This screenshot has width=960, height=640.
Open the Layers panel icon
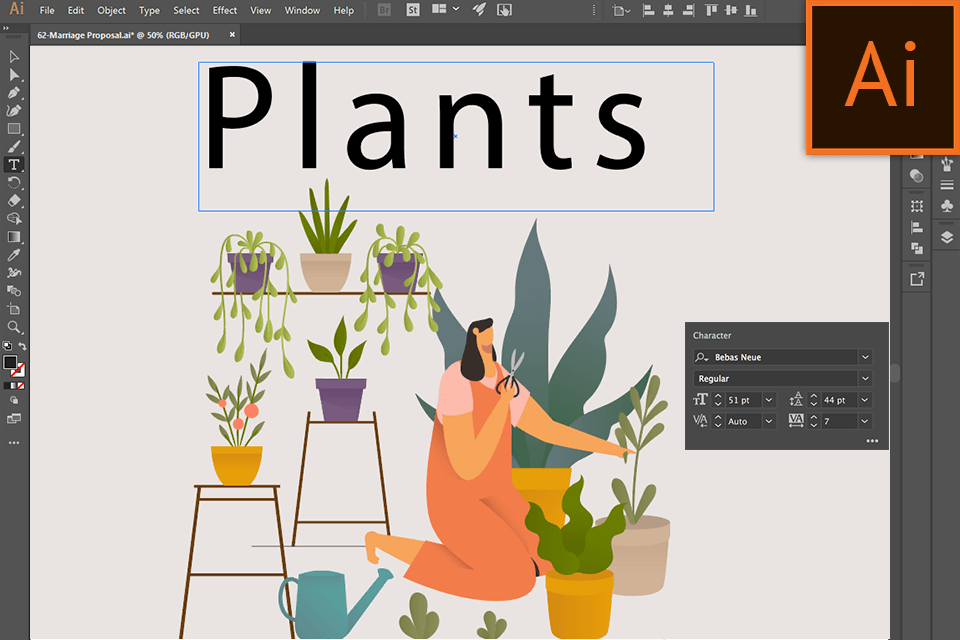click(x=946, y=237)
